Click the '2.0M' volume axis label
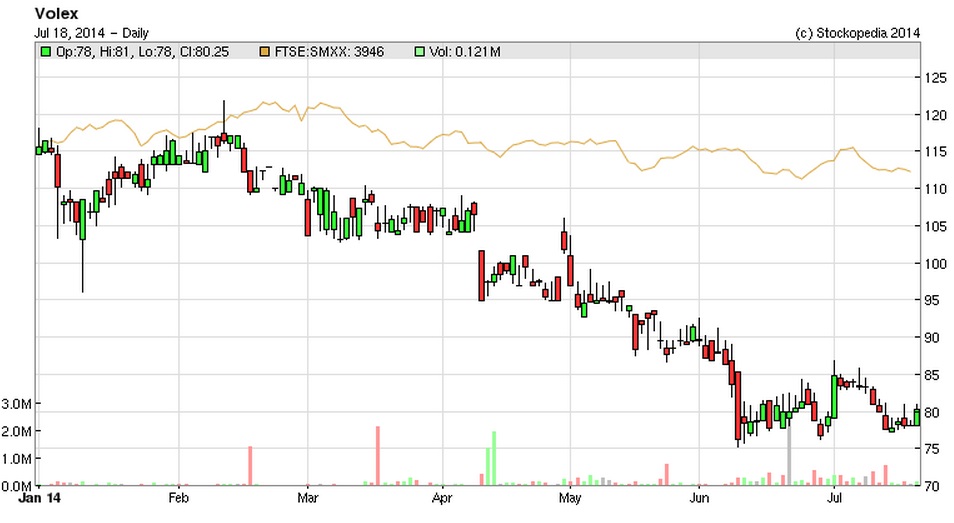Screen dimensions: 954x523 pyautogui.click(x=17, y=431)
